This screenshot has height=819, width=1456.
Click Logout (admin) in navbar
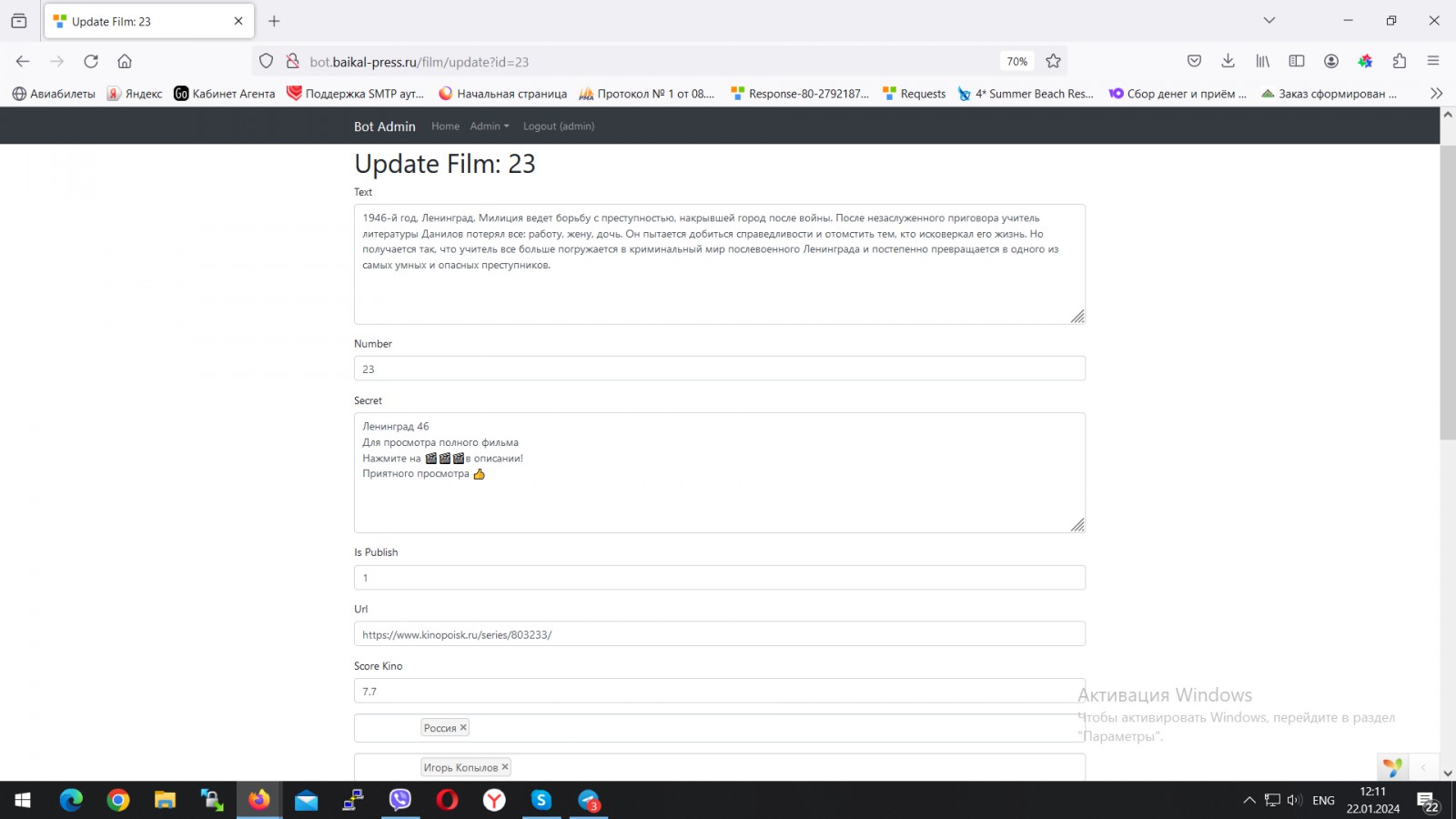point(559,126)
